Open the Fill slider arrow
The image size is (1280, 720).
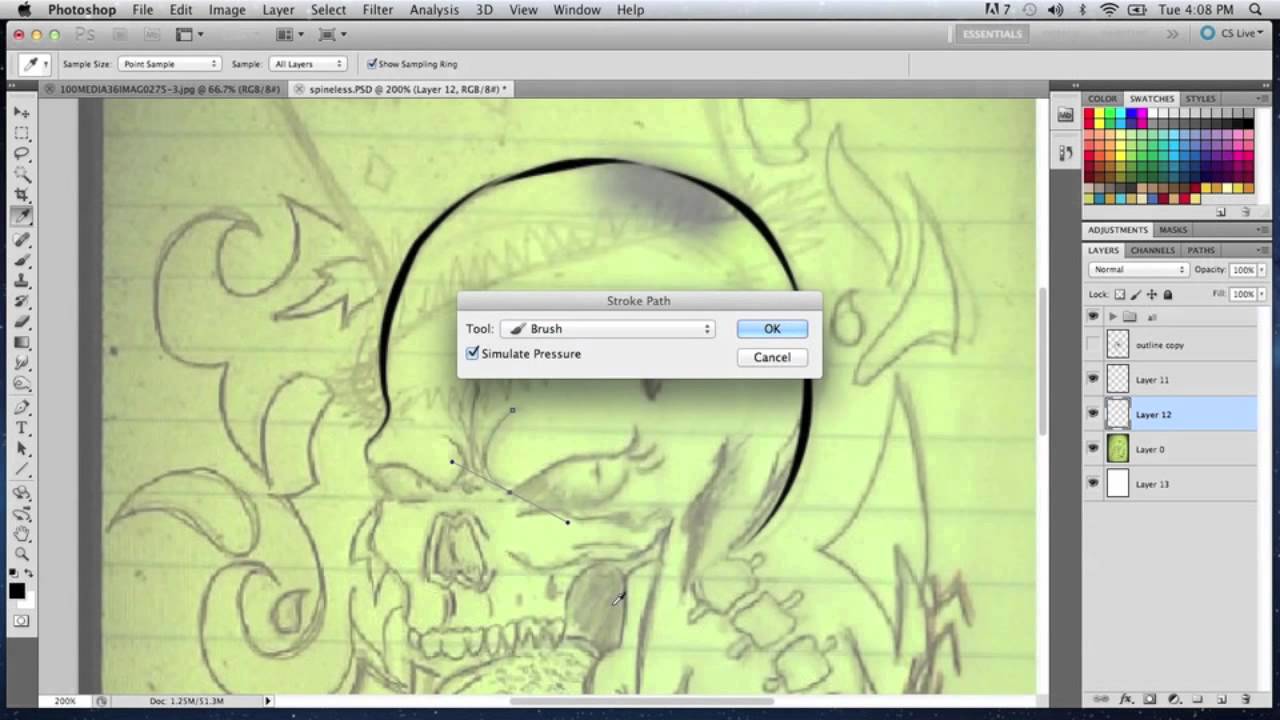point(1262,295)
